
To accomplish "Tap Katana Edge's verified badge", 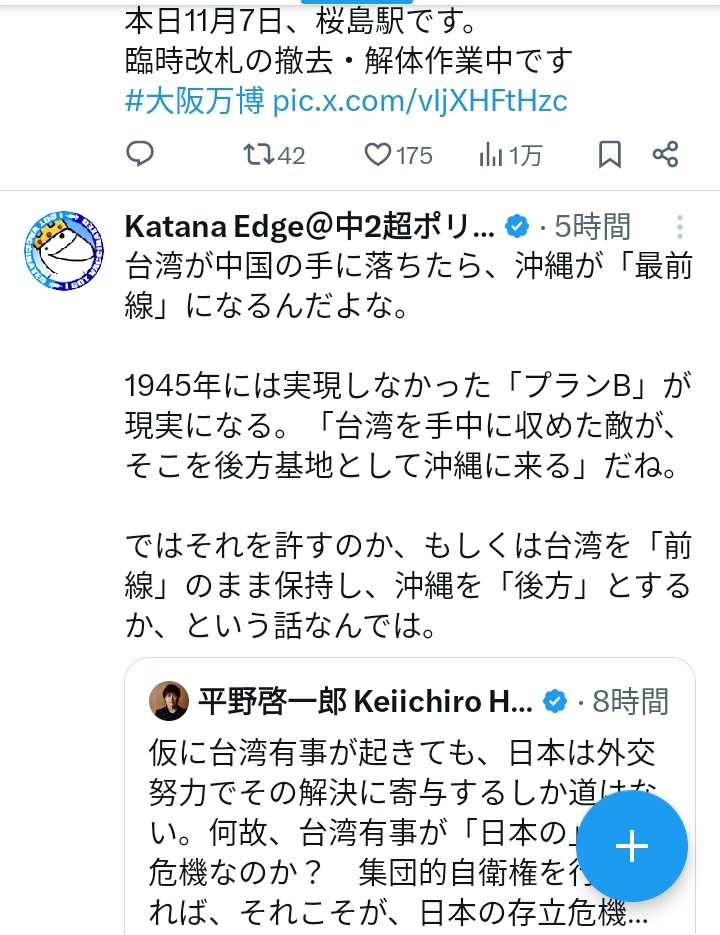I will [x=517, y=227].
